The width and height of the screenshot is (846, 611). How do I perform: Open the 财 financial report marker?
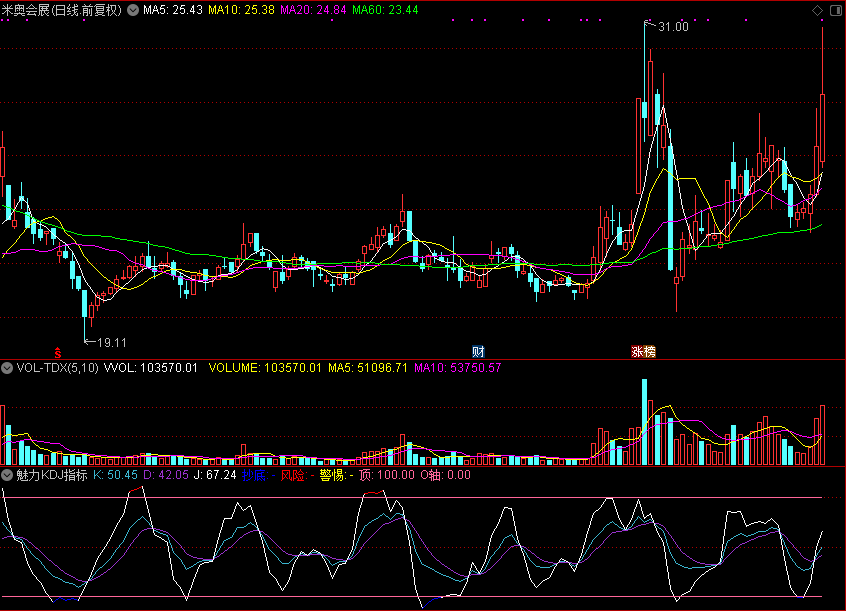point(478,351)
